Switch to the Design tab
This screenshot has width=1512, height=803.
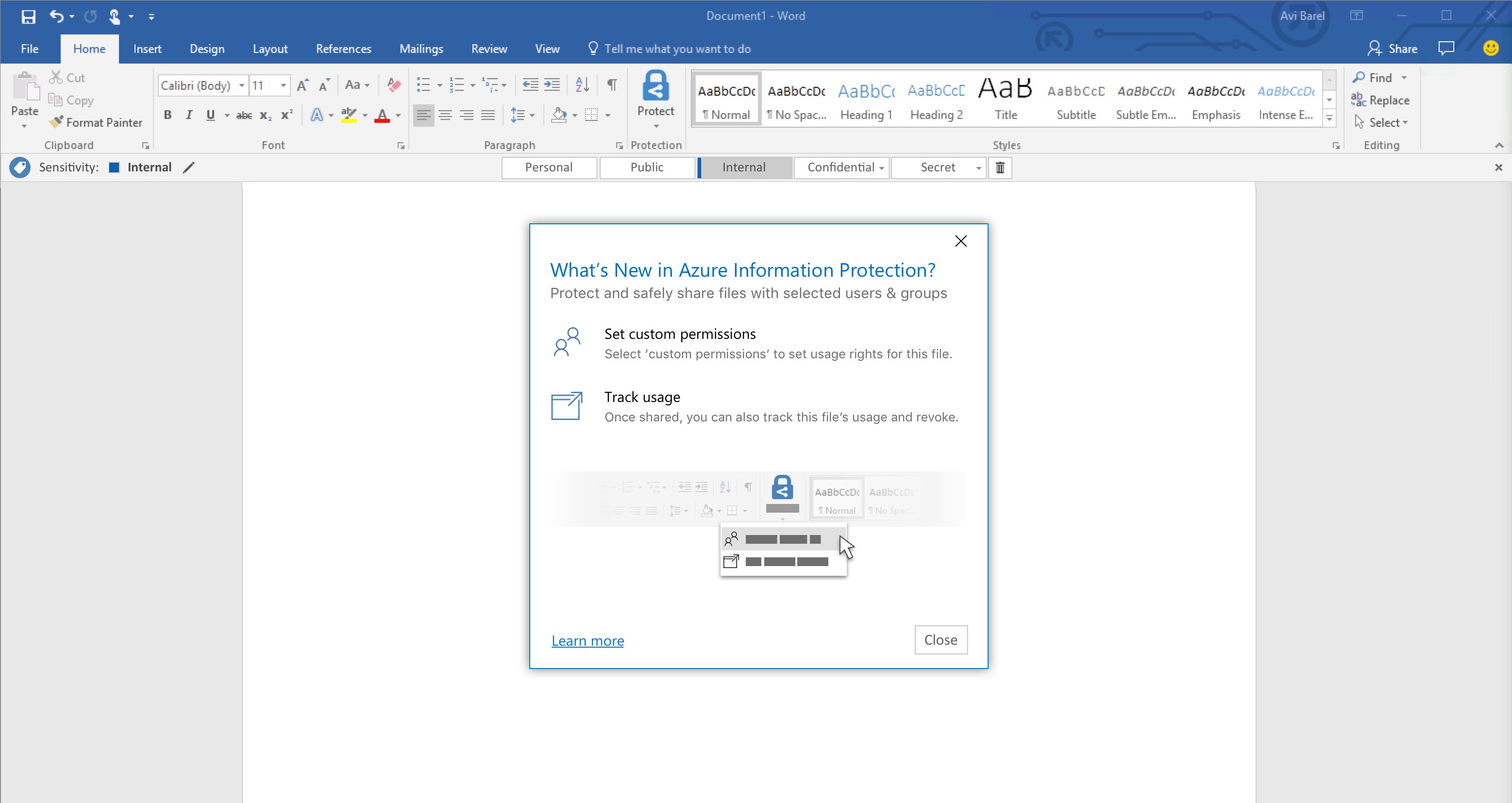coord(207,49)
